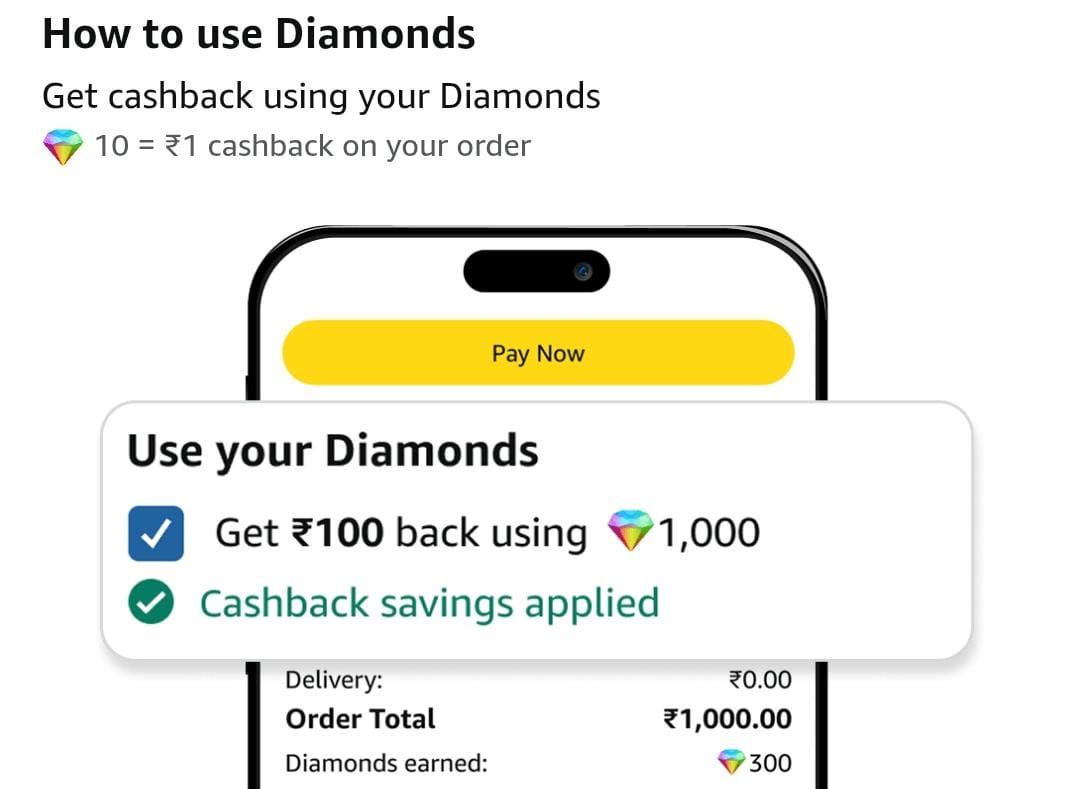
Task: Click the phone's front camera dot
Action: (583, 271)
